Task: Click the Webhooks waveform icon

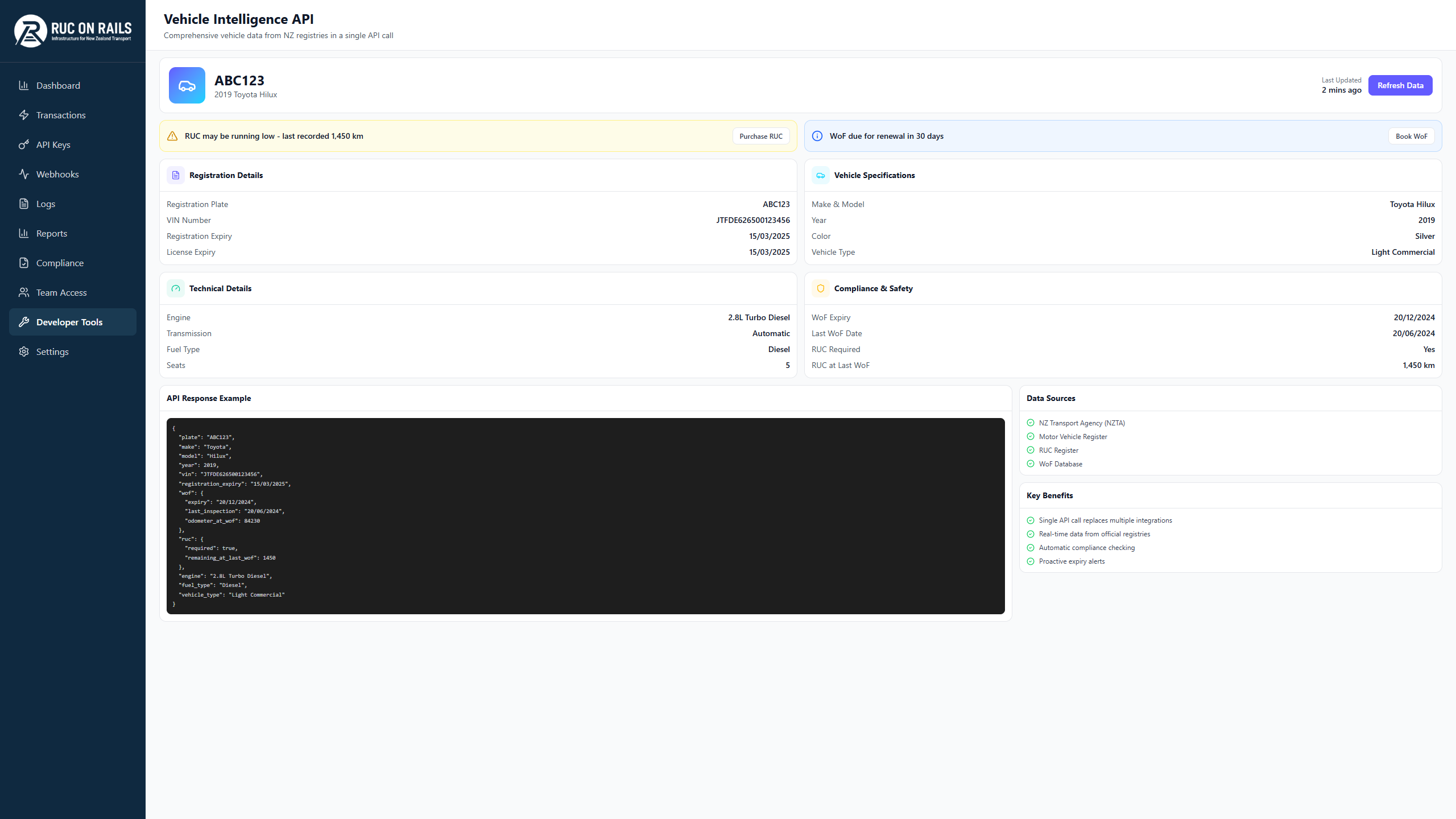Action: (x=24, y=174)
